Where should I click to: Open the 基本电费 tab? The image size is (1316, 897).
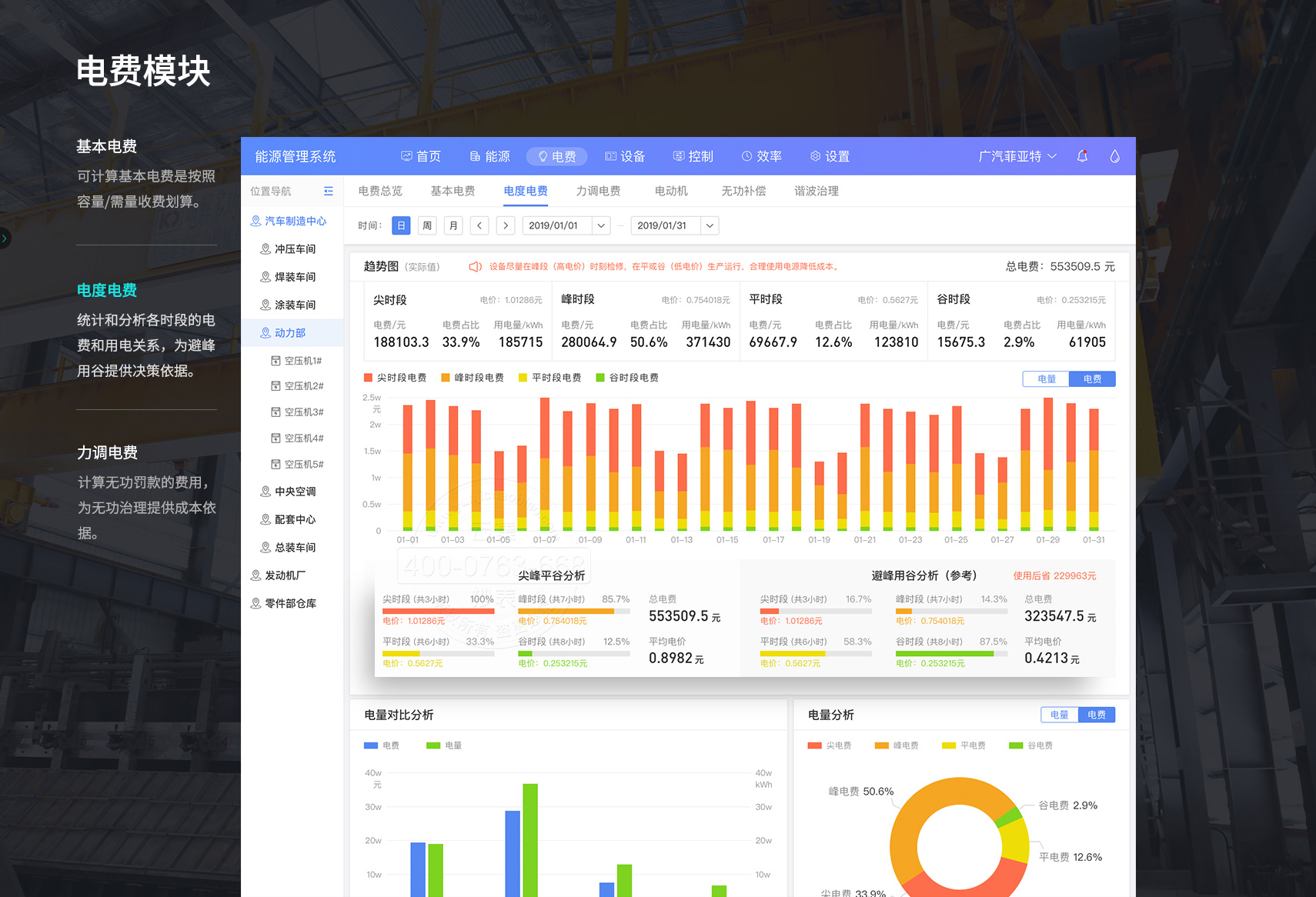[x=453, y=191]
